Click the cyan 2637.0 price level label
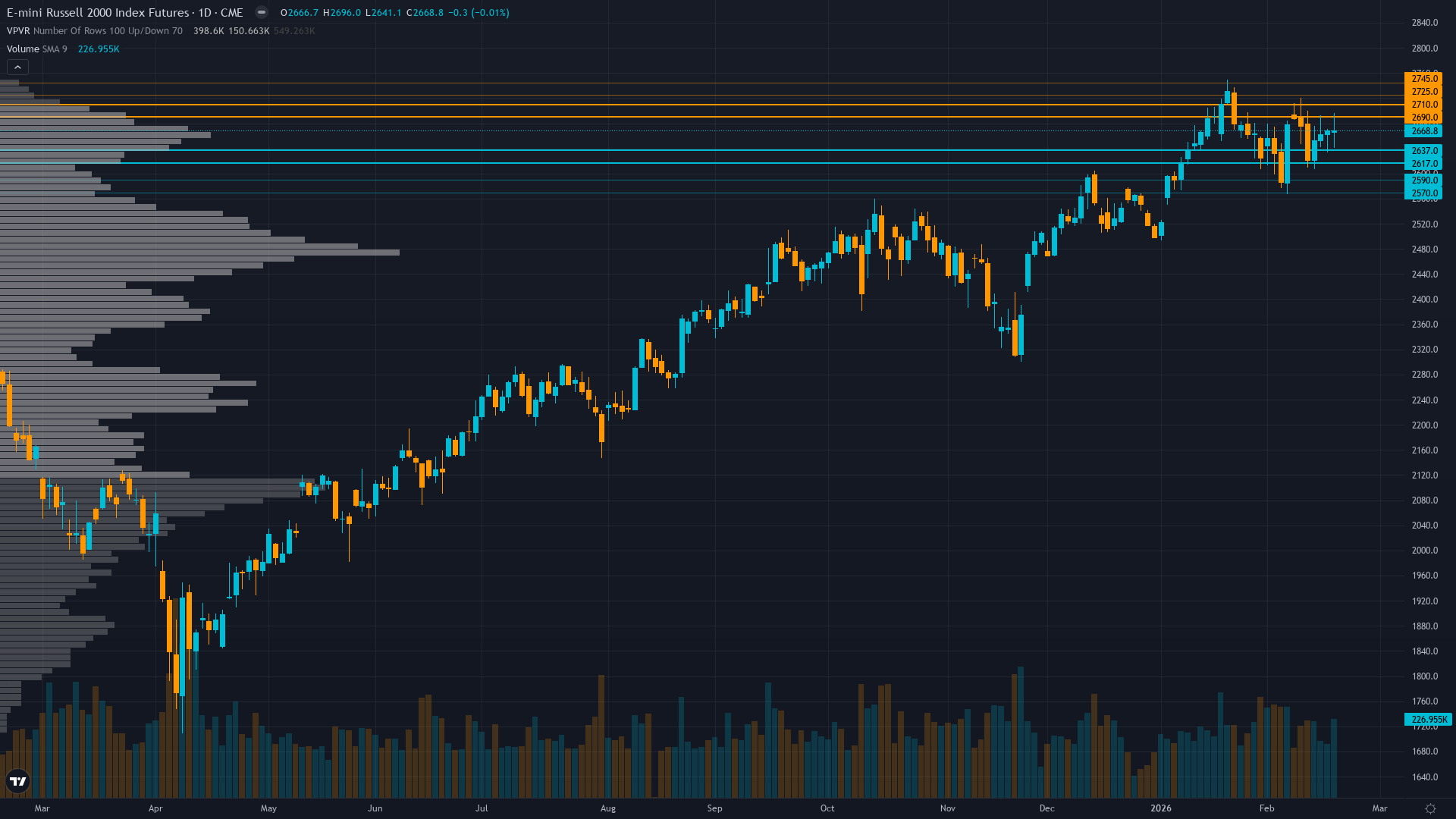 tap(1424, 150)
